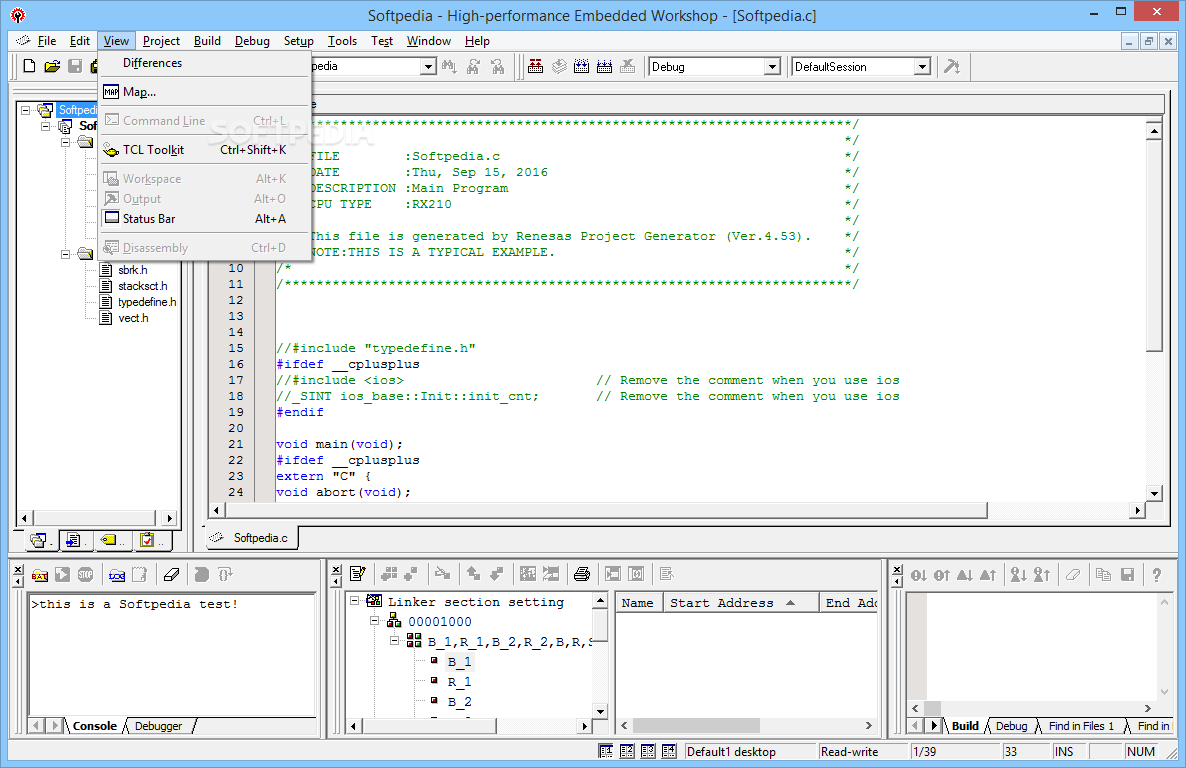1186x768 pixels.
Task: Click the Save File toolbar icon
Action: point(75,67)
